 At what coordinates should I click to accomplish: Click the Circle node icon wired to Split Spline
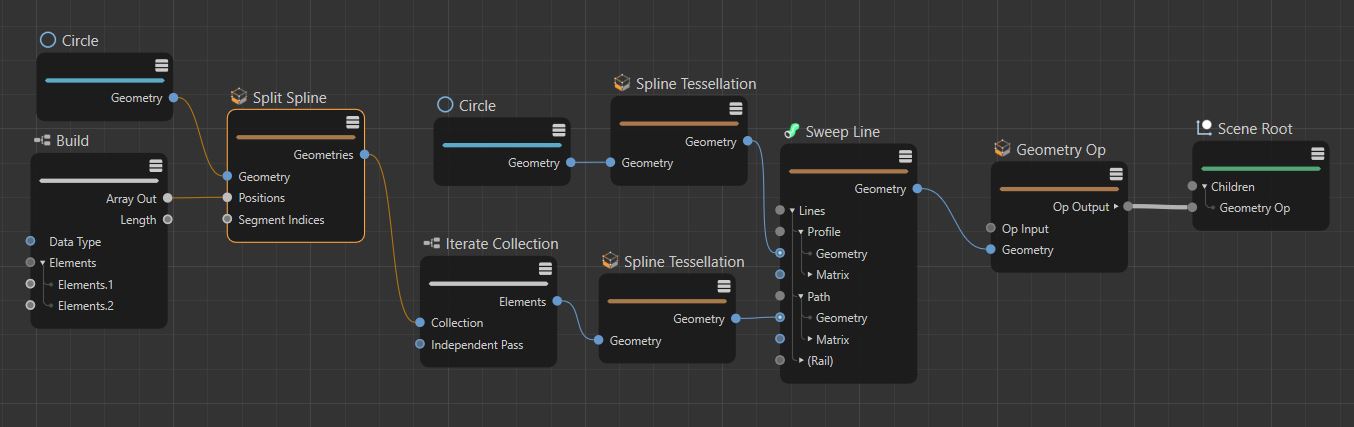coord(48,40)
